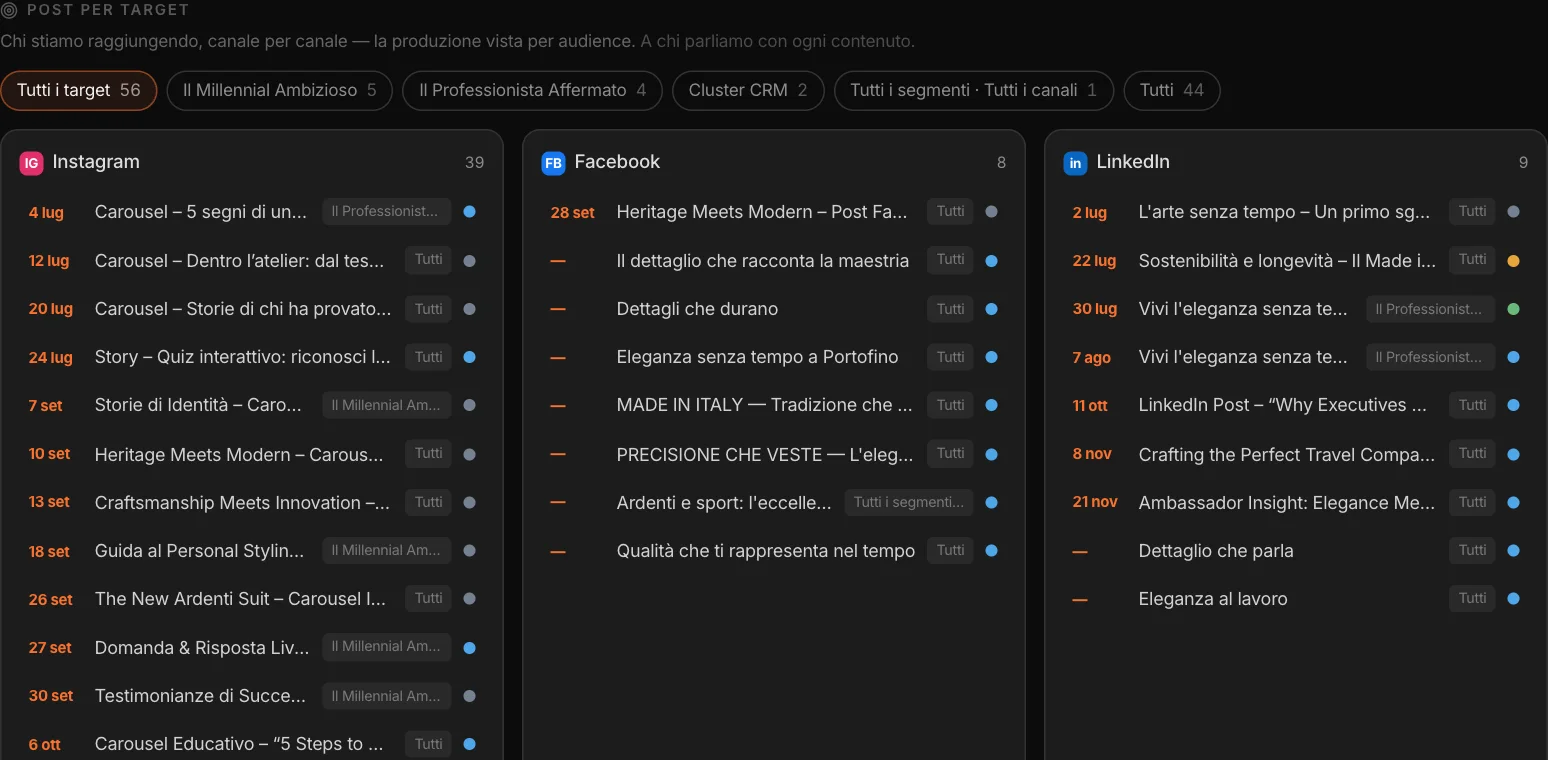Click the yellow status dot on Sostenibilità row
1548x760 pixels.
(1513, 261)
